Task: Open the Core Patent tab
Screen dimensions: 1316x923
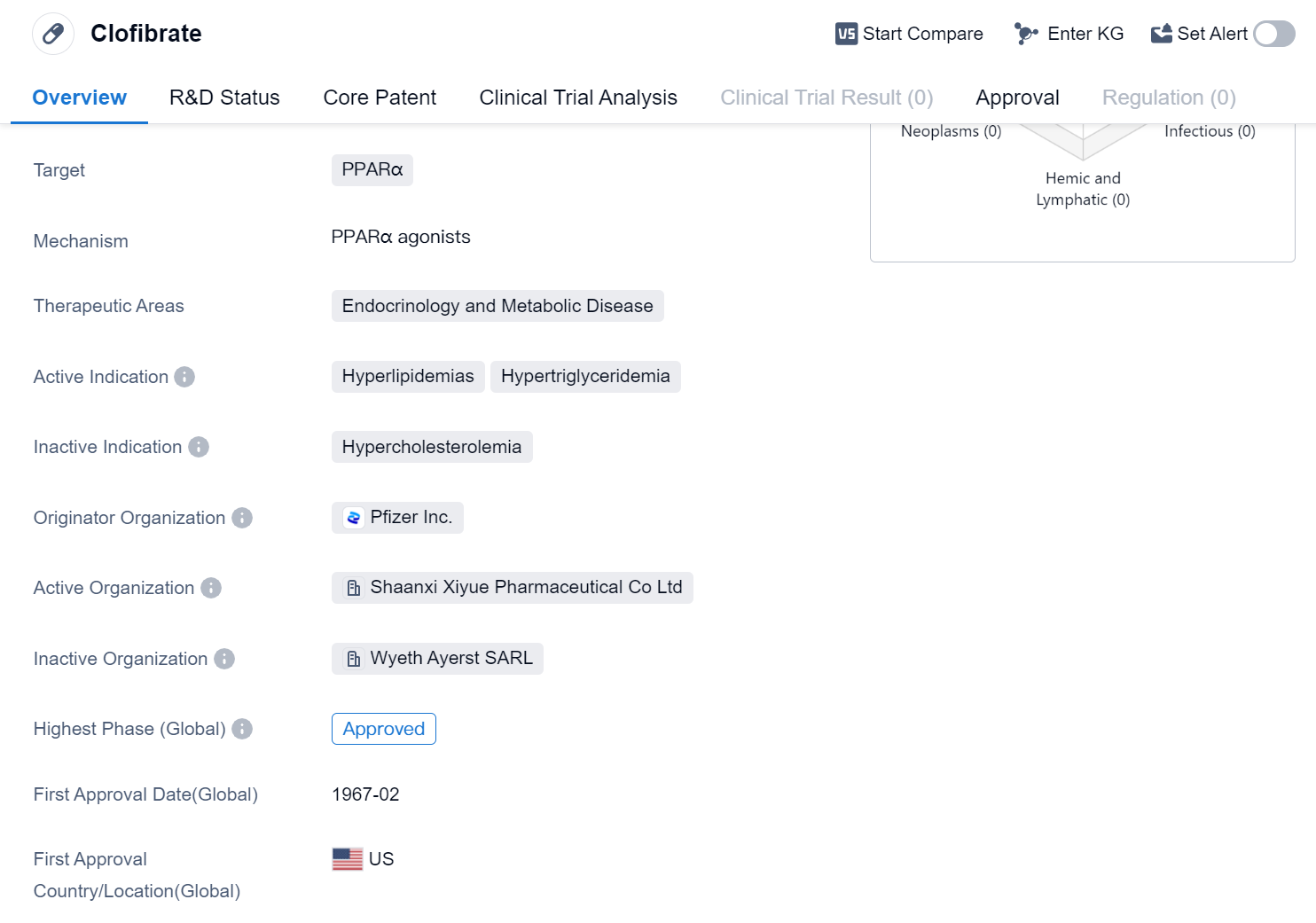Action: [380, 98]
